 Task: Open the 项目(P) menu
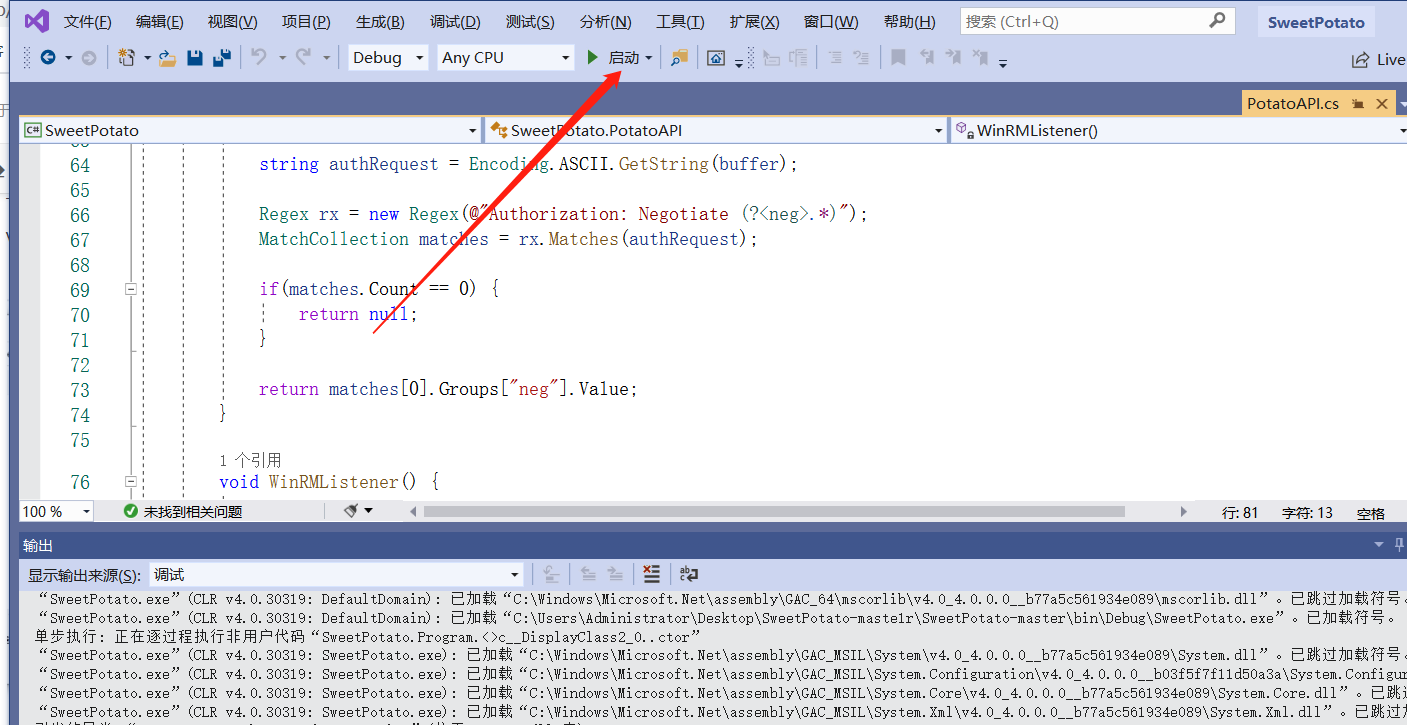coord(306,22)
